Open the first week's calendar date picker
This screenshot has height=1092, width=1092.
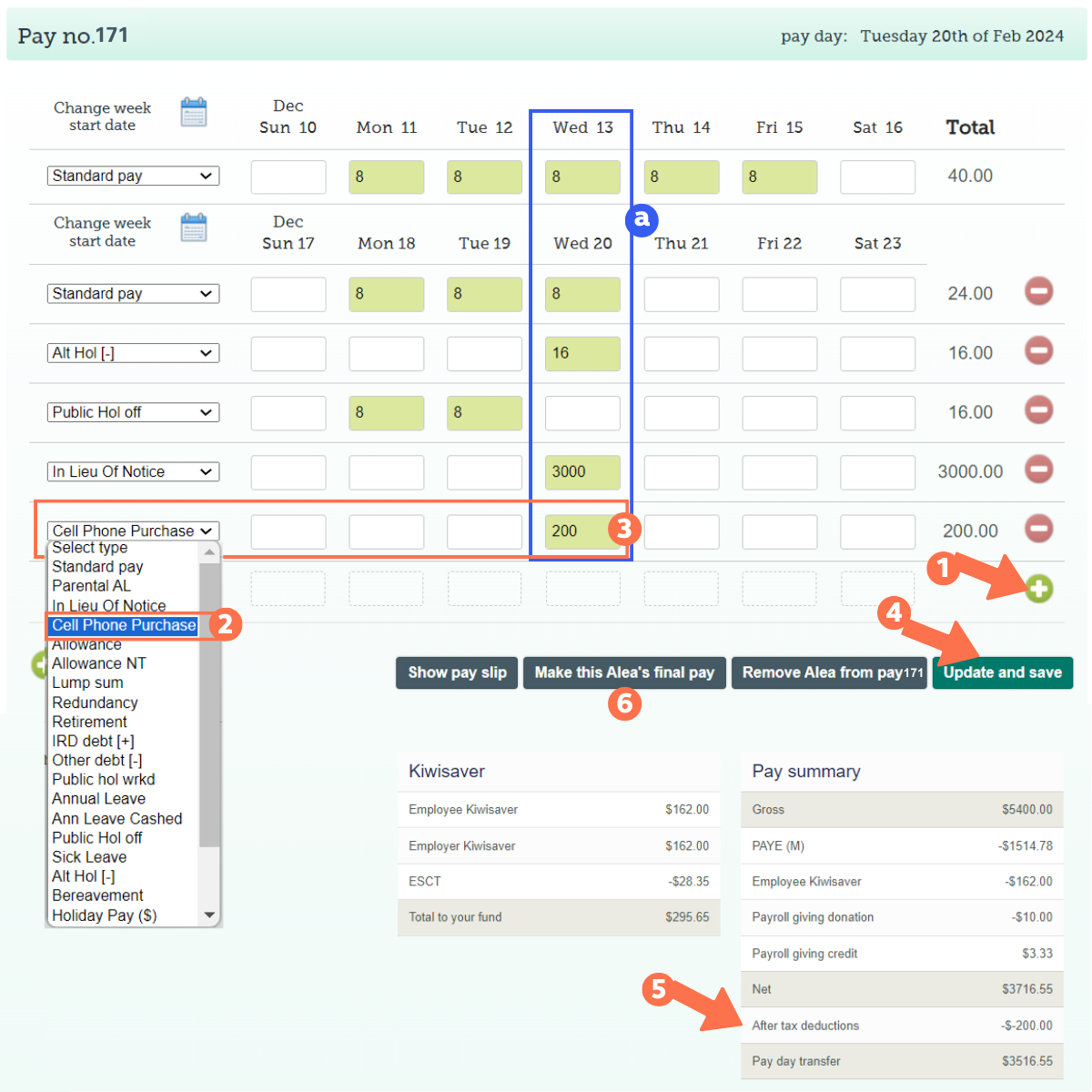(193, 113)
